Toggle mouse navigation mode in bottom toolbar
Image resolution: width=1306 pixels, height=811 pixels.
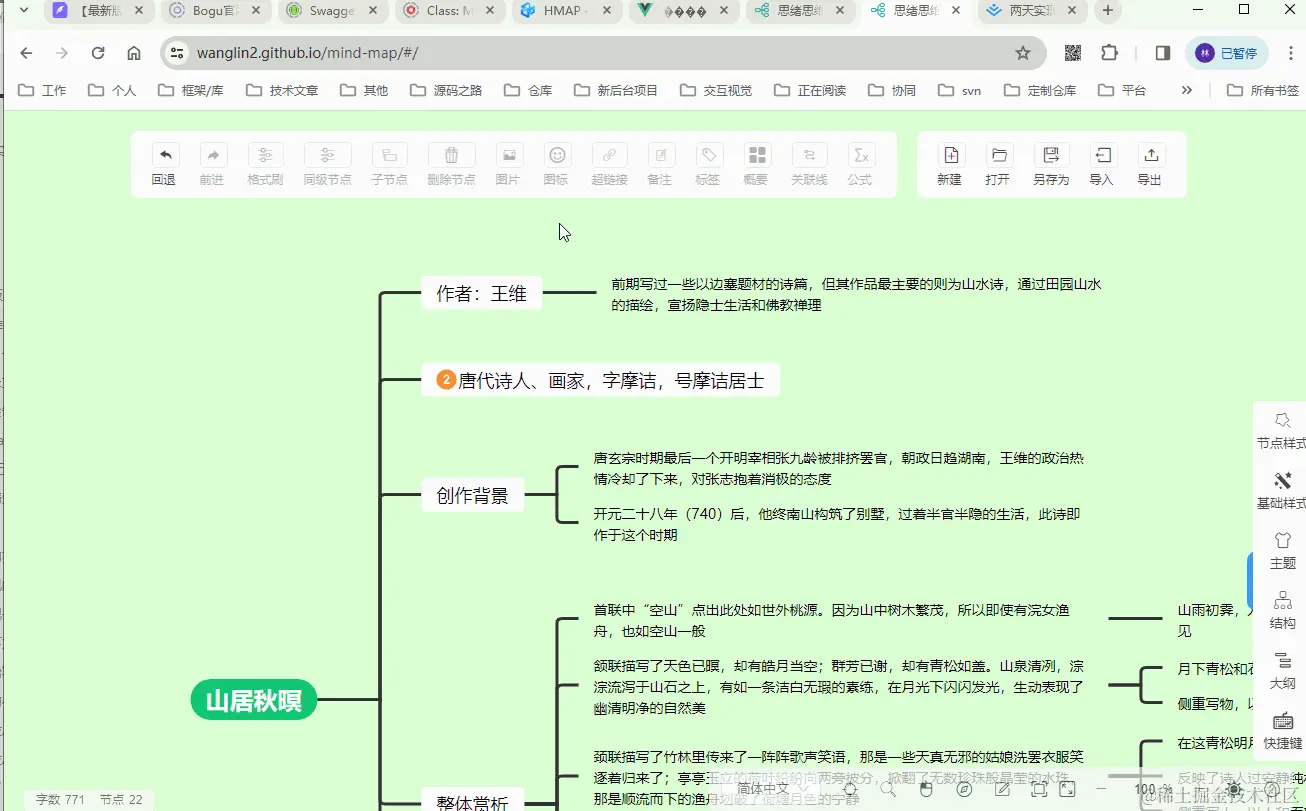(926, 790)
